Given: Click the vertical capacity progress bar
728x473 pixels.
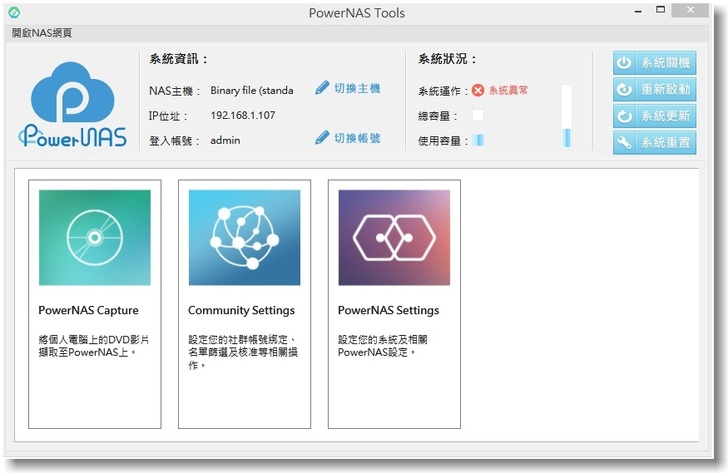Looking at the screenshot, I should 567,117.
